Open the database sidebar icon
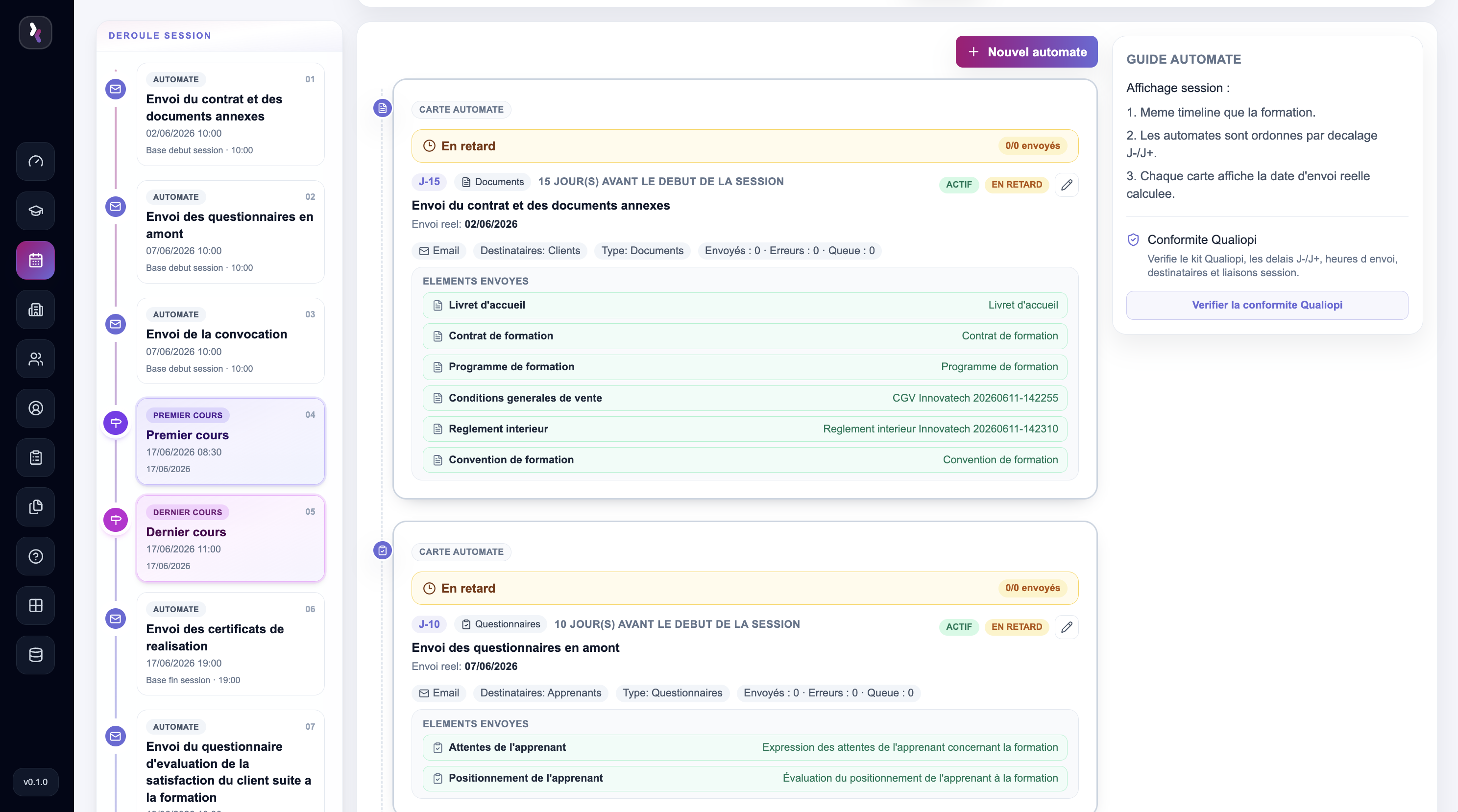Screen dimensions: 1458x812 coord(36,655)
